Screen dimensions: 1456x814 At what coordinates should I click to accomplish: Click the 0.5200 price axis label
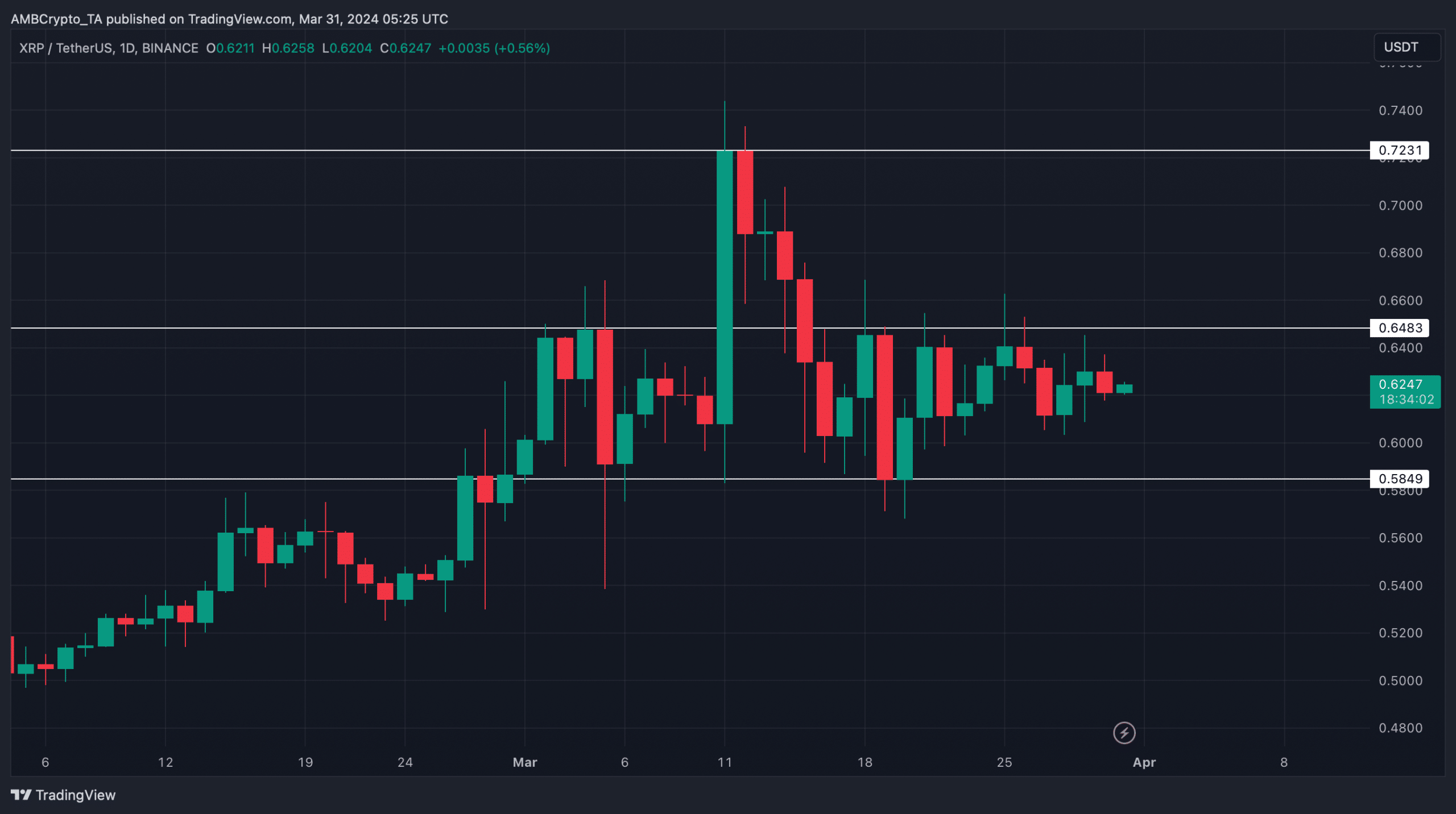[1400, 633]
